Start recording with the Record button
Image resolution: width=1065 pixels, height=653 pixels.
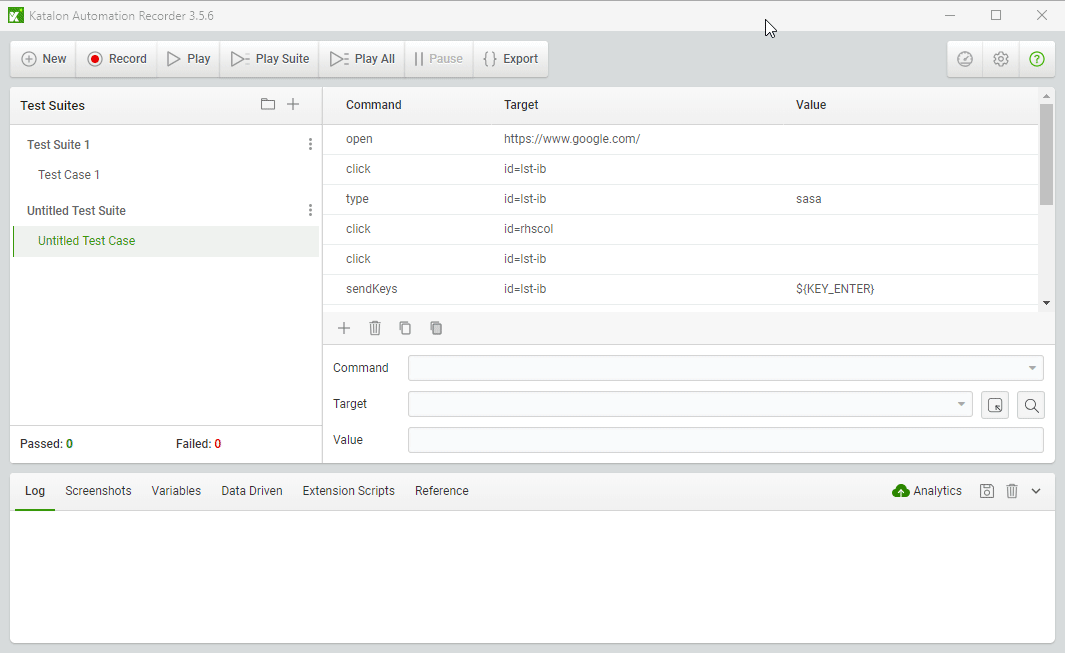(x=117, y=59)
